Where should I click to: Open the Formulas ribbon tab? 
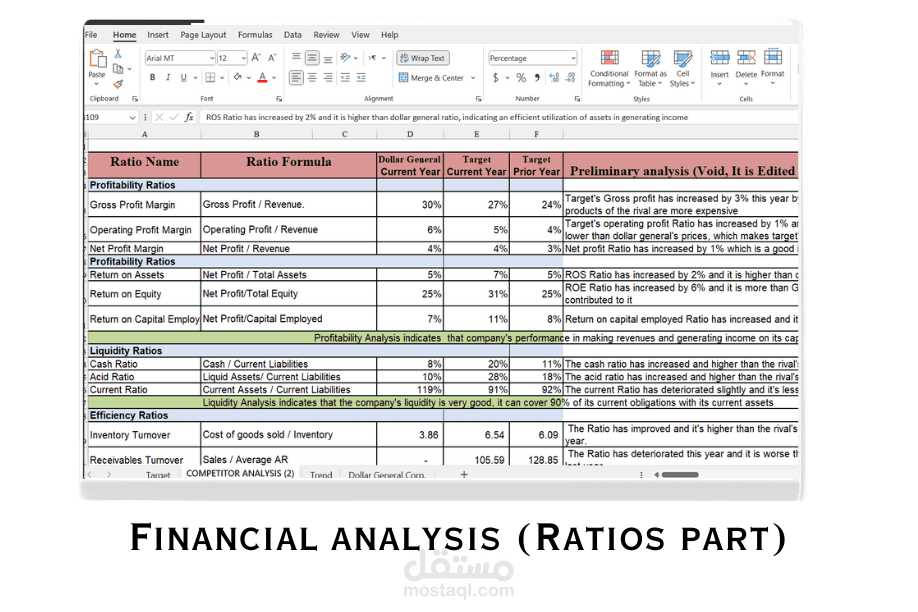click(x=255, y=35)
